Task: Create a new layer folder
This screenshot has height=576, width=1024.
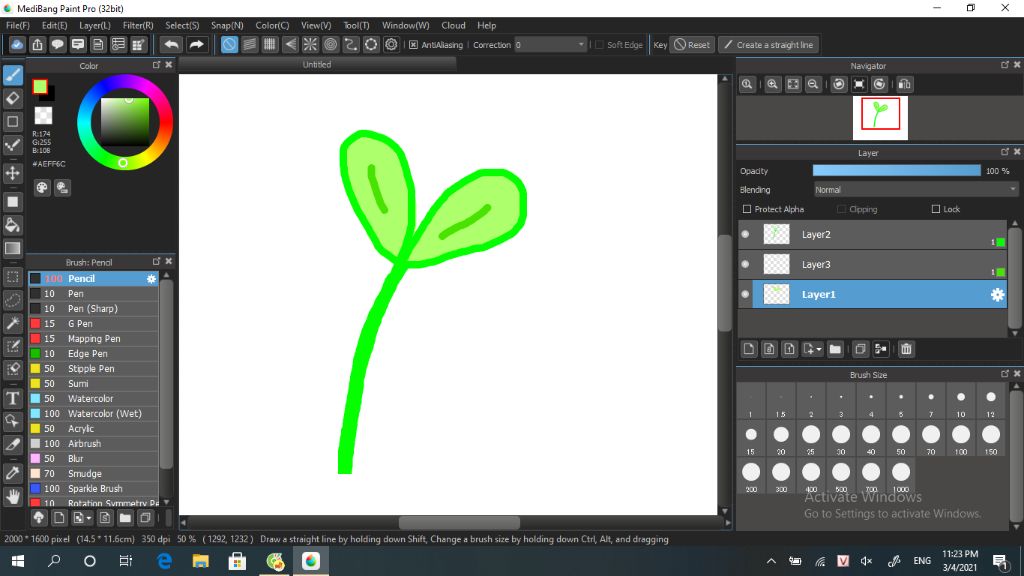Action: click(x=835, y=349)
